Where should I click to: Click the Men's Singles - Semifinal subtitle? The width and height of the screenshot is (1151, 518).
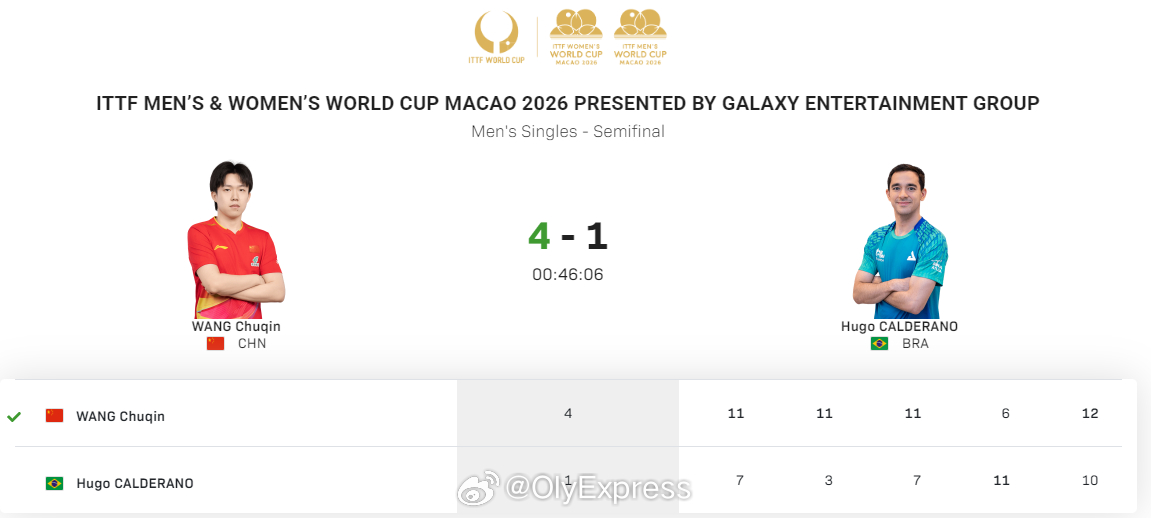click(x=567, y=132)
